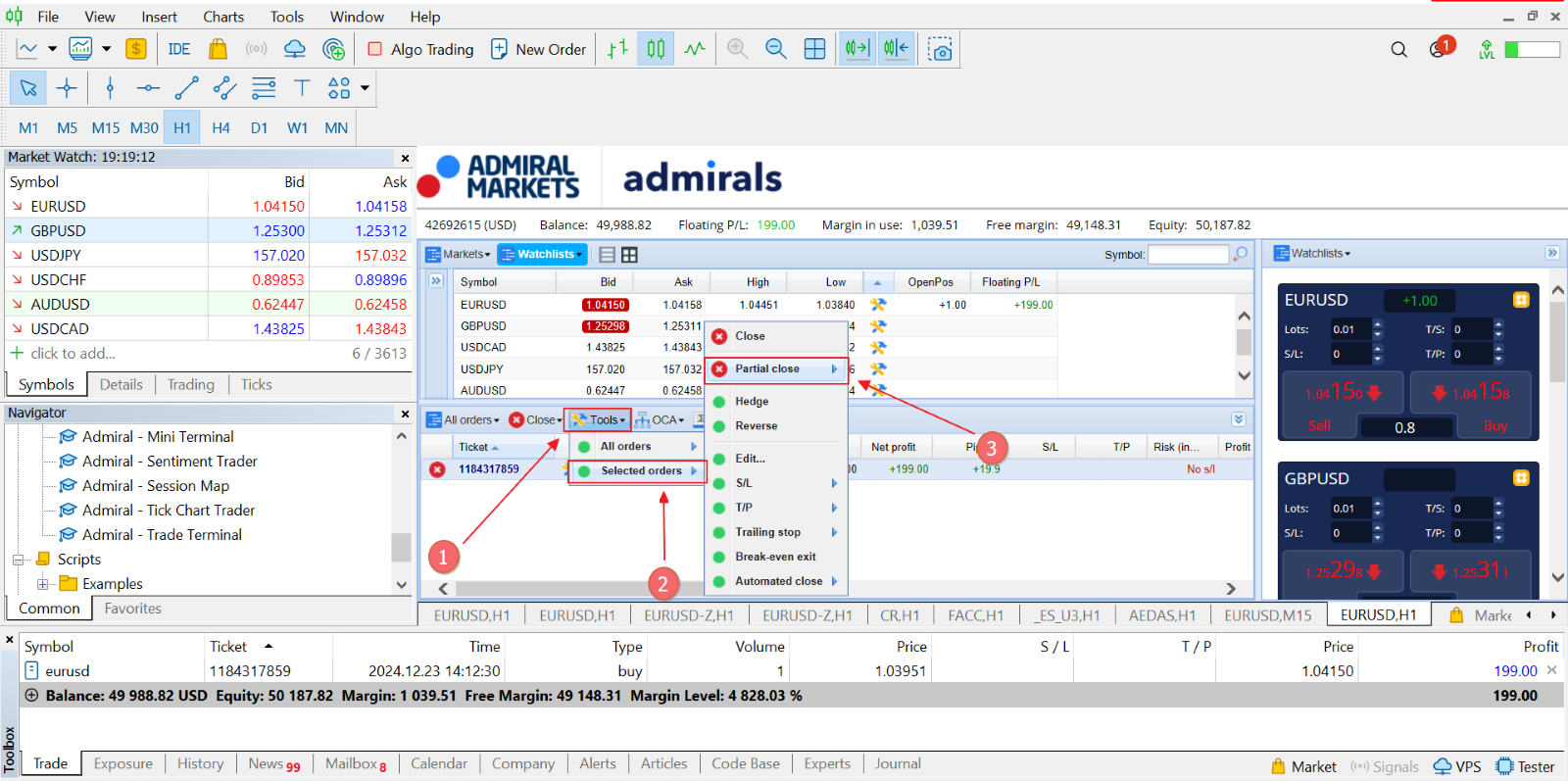Click the zoom out magnifier icon
Screen dimensions: 1568x781
coord(775,49)
